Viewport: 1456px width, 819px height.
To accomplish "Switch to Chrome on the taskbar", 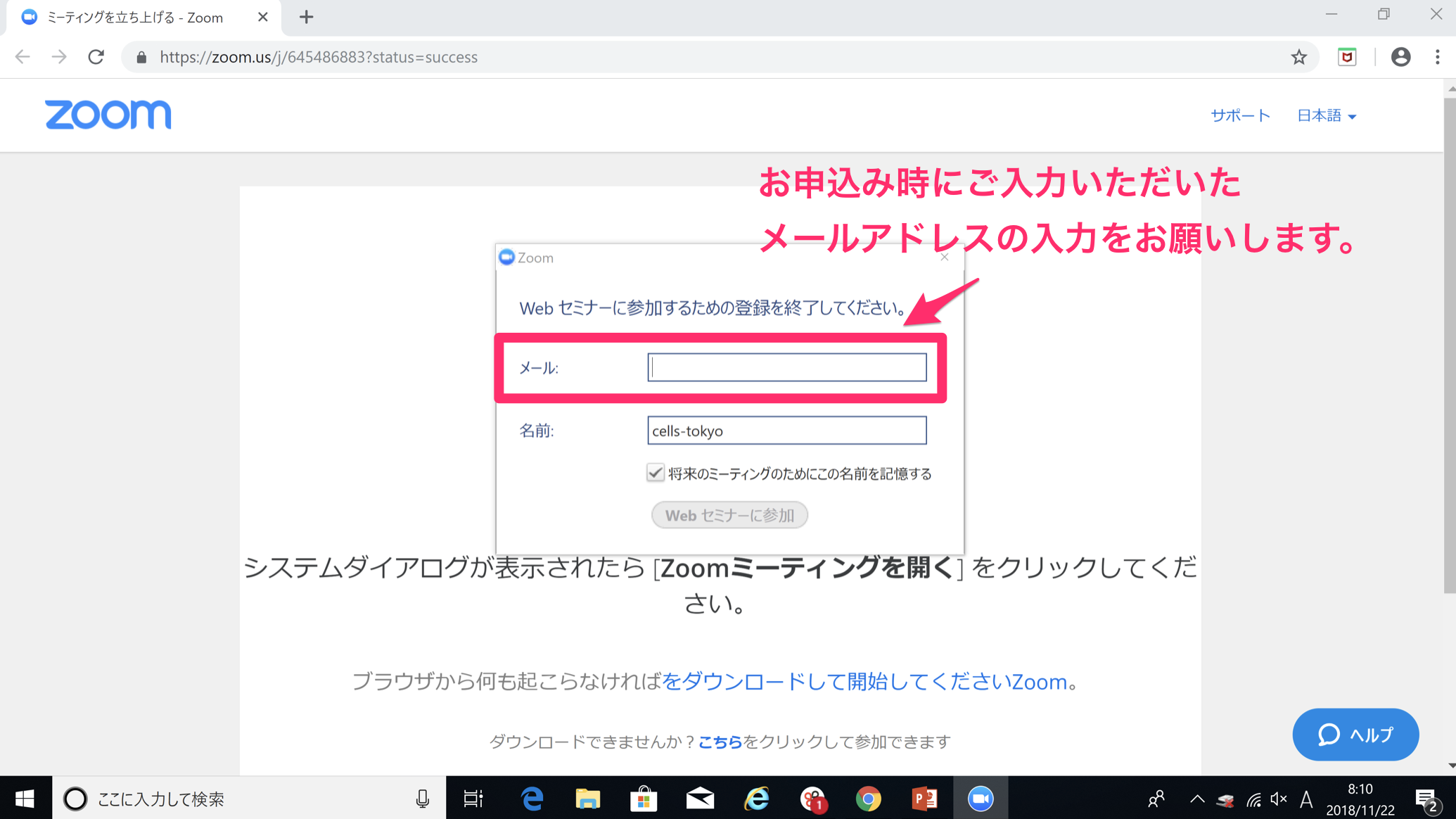I will [869, 799].
